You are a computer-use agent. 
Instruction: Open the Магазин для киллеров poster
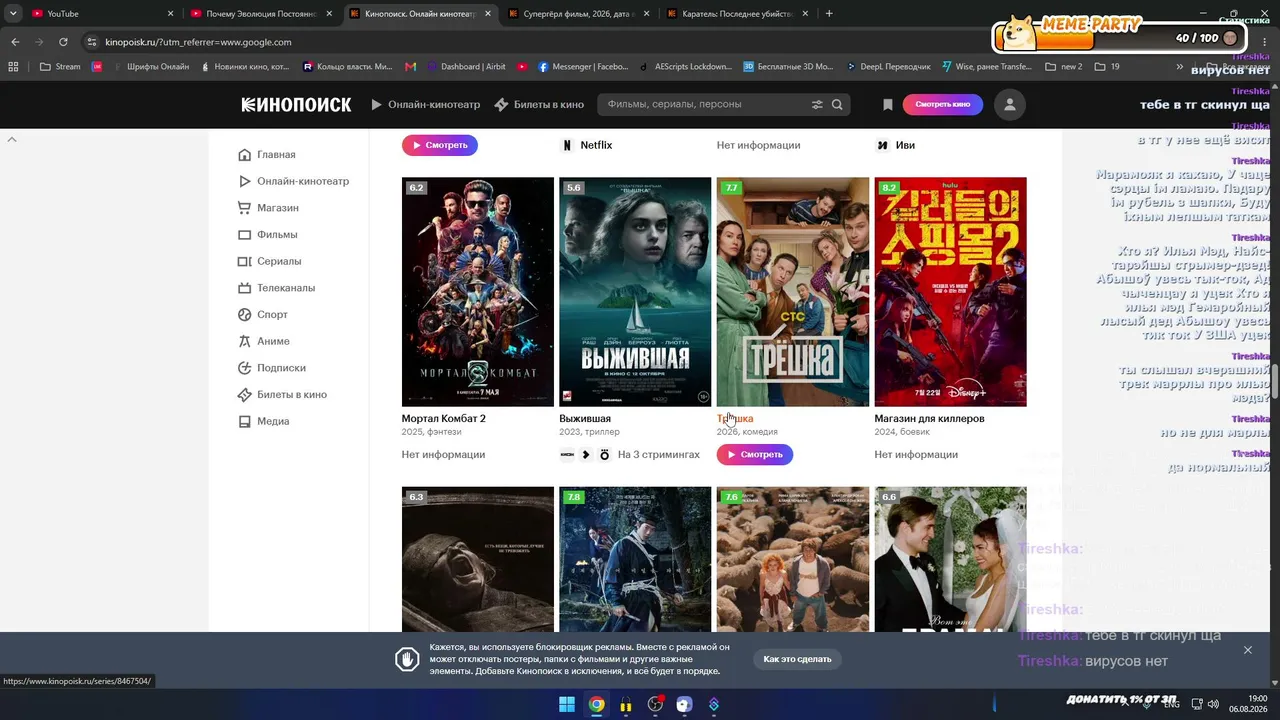pos(951,292)
